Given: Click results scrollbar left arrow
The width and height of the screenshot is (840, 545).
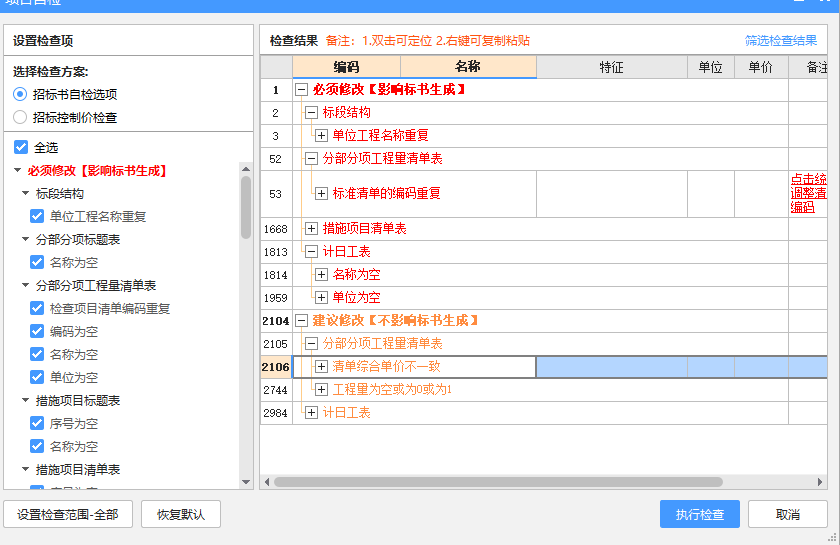Looking at the screenshot, I should (x=267, y=482).
